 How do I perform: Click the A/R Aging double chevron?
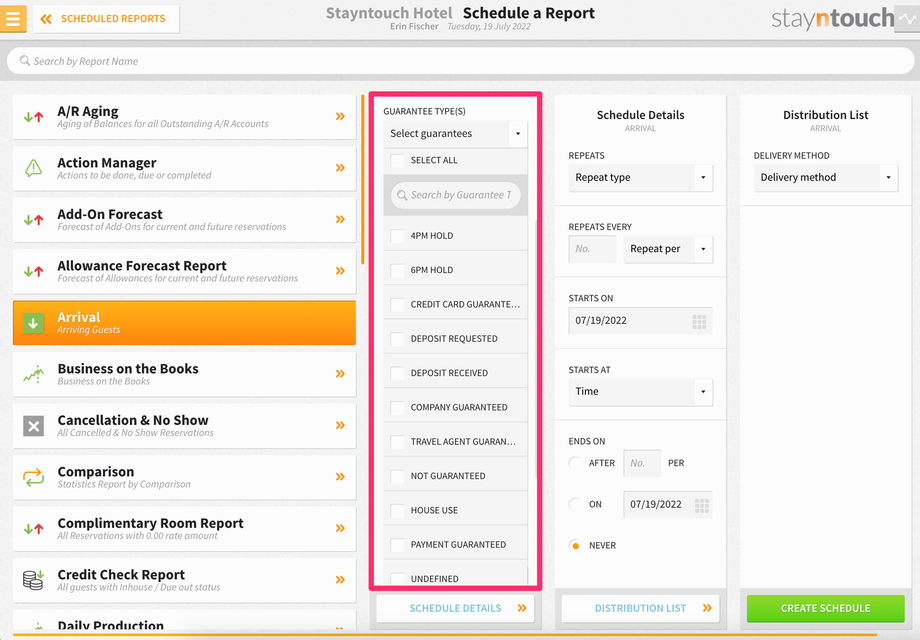tap(340, 117)
